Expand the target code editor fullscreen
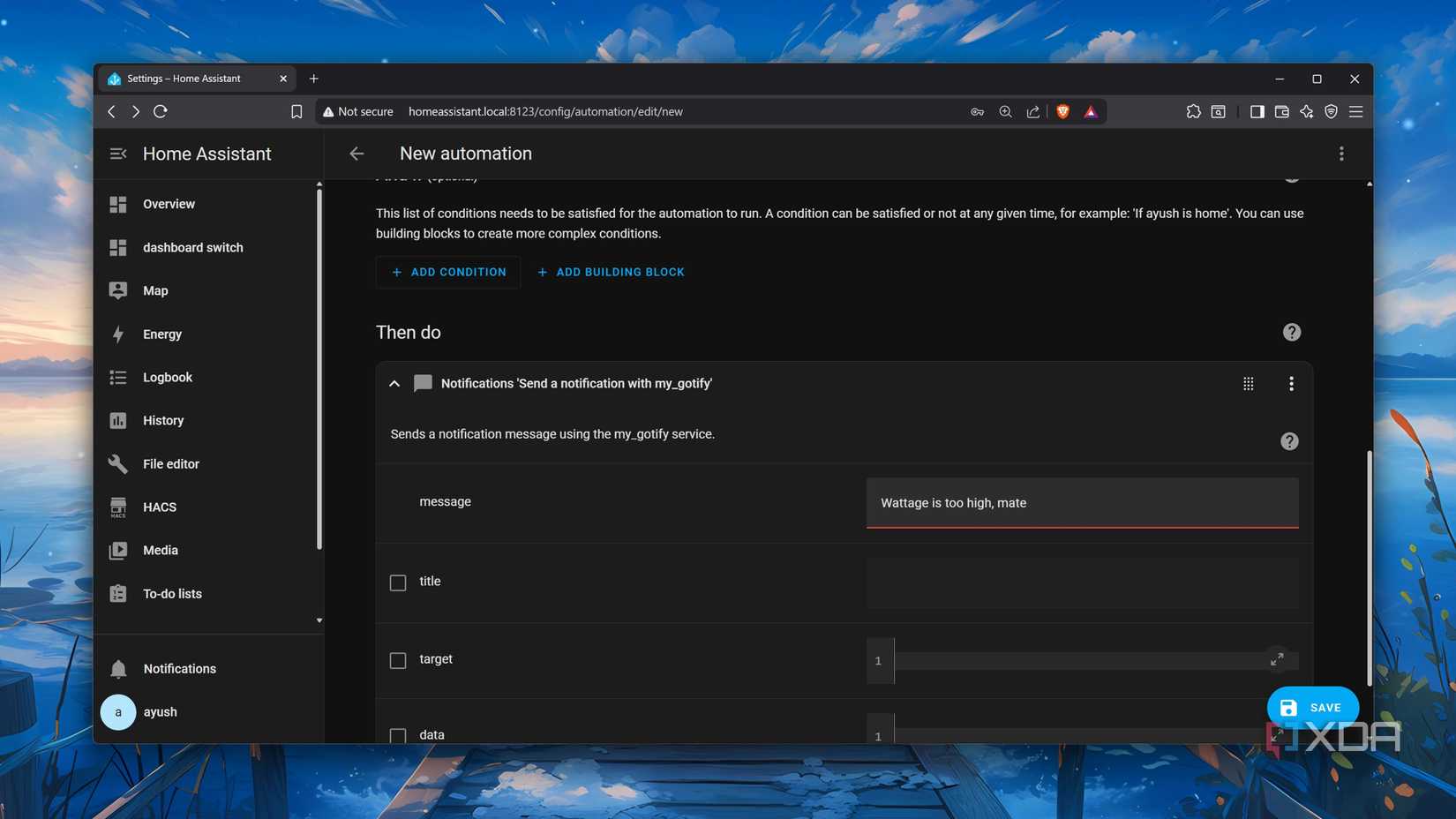This screenshot has width=1456, height=819. coord(1277,659)
